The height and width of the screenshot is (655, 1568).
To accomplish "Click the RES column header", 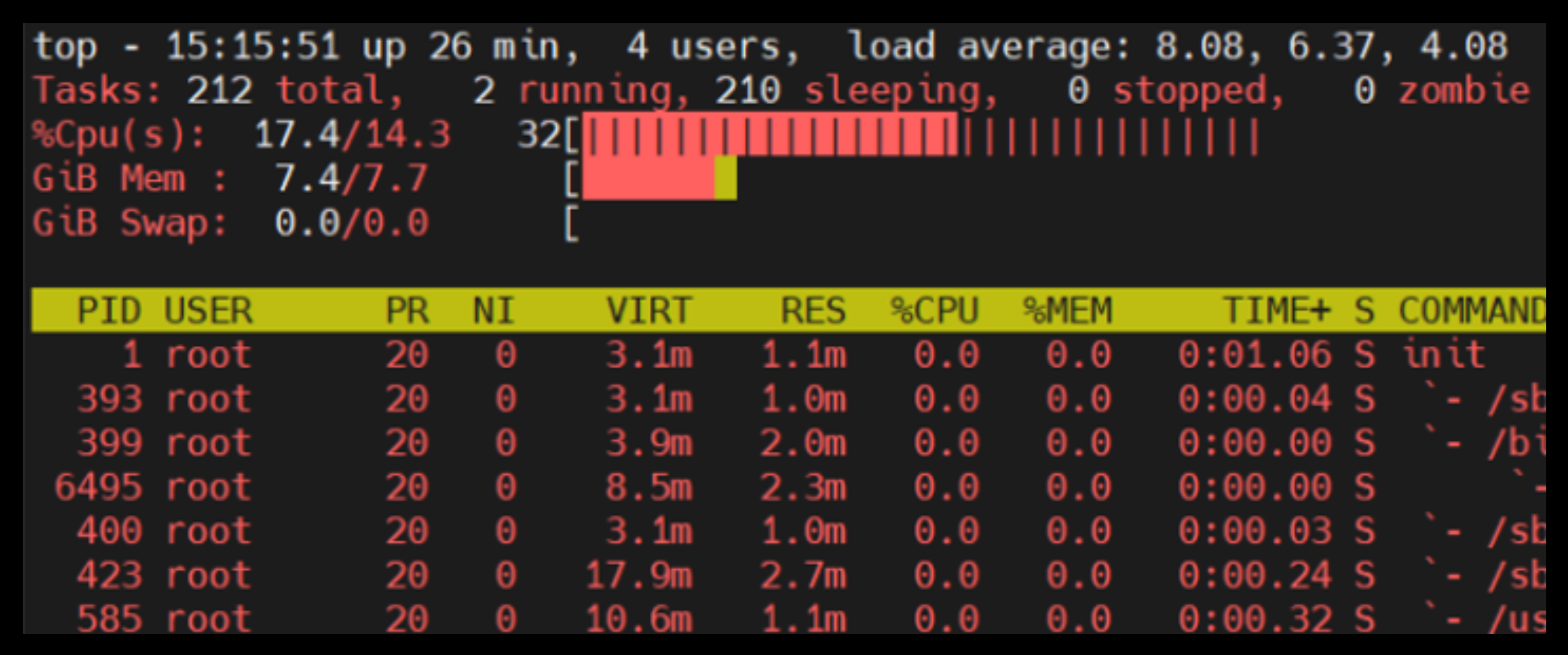I will tap(813, 310).
